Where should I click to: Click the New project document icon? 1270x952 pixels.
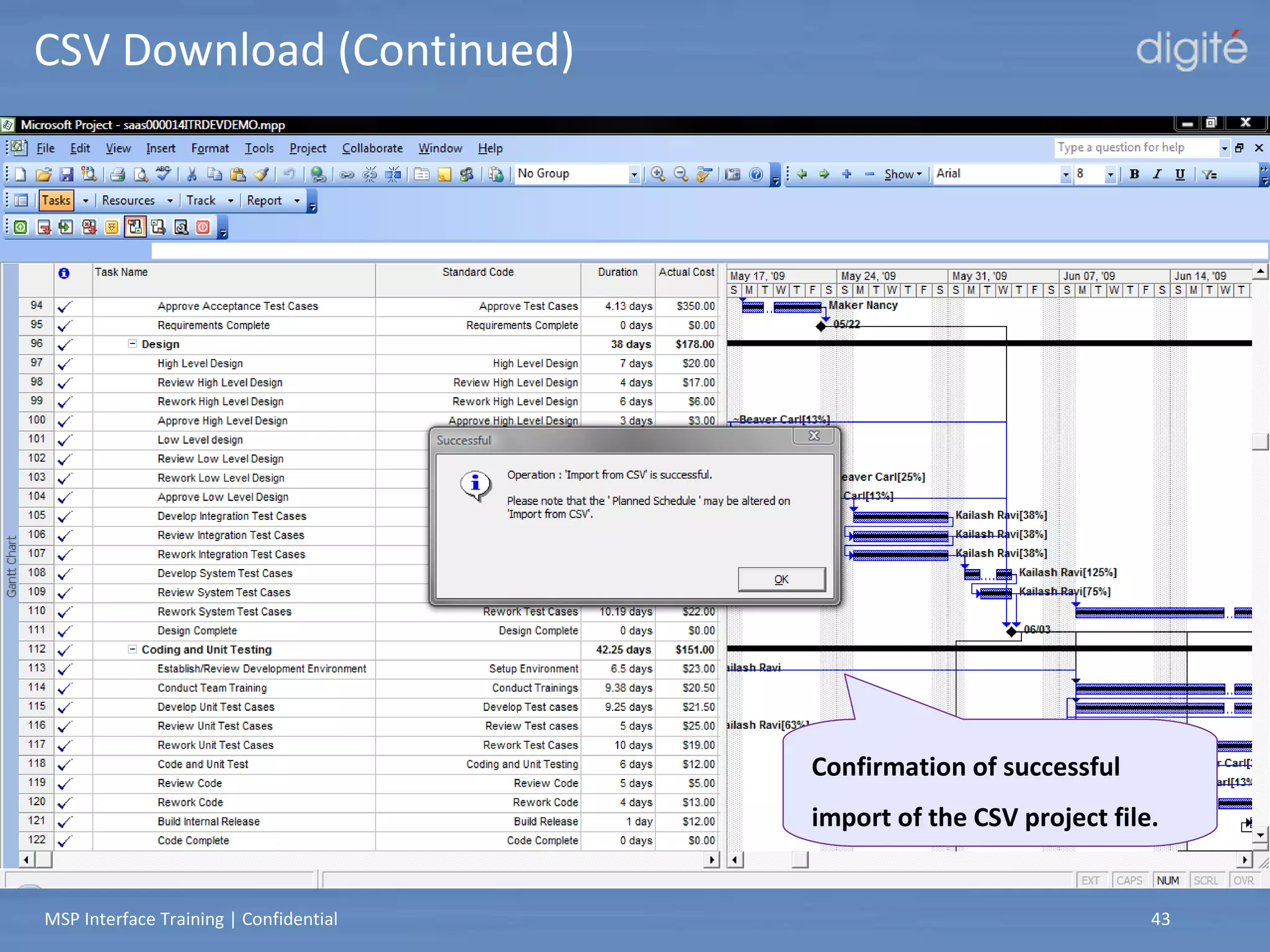coord(20,175)
